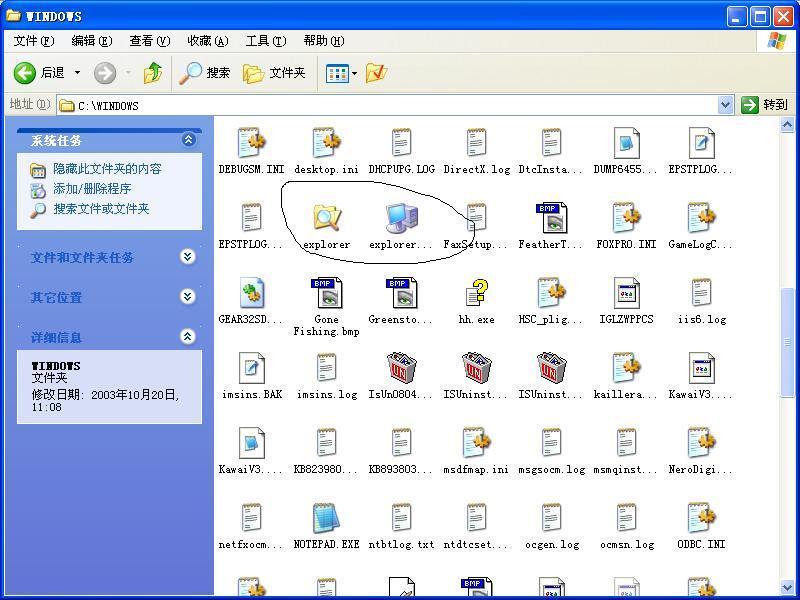Open the views dropdown button
This screenshot has height=600, width=800.
[x=341, y=73]
